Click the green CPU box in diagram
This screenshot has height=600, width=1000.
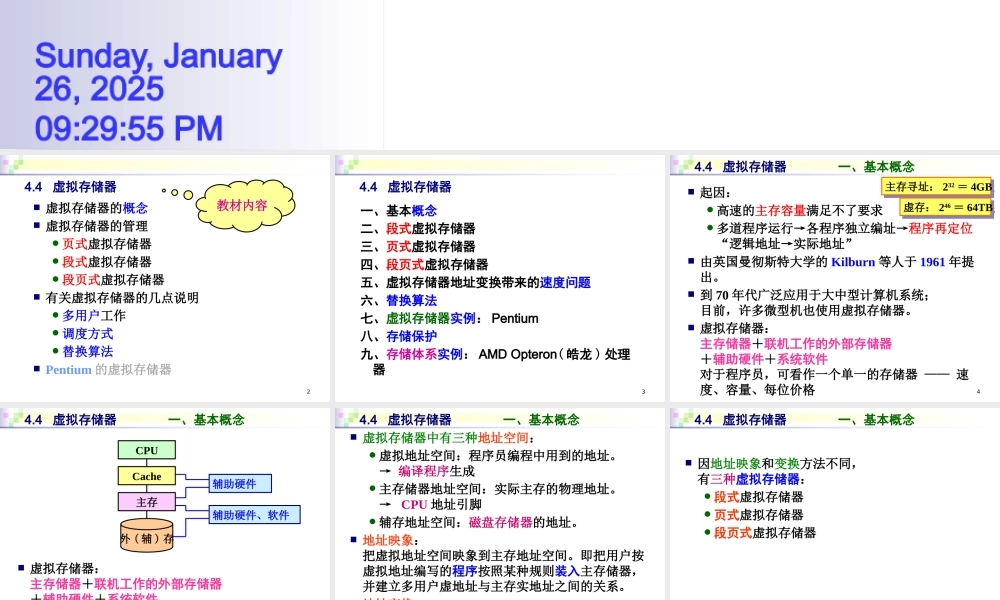coord(147,450)
